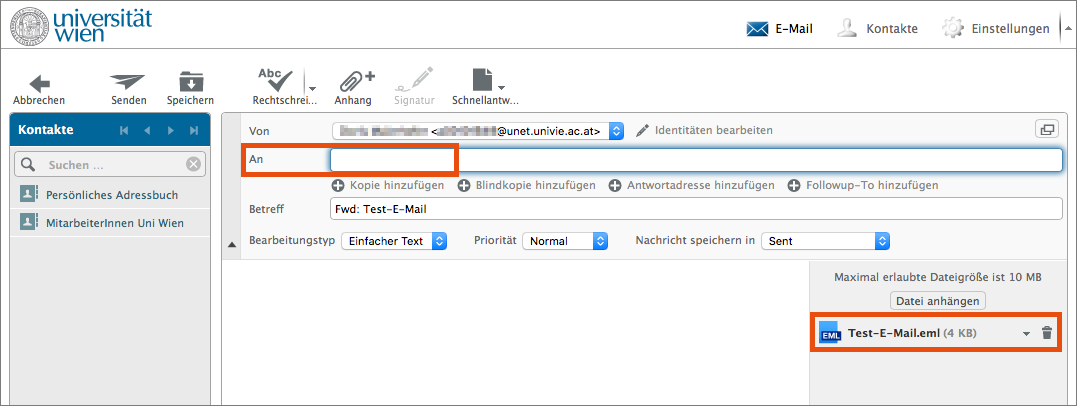Go to next contacts page arrow
This screenshot has width=1077, height=406.
[171, 131]
